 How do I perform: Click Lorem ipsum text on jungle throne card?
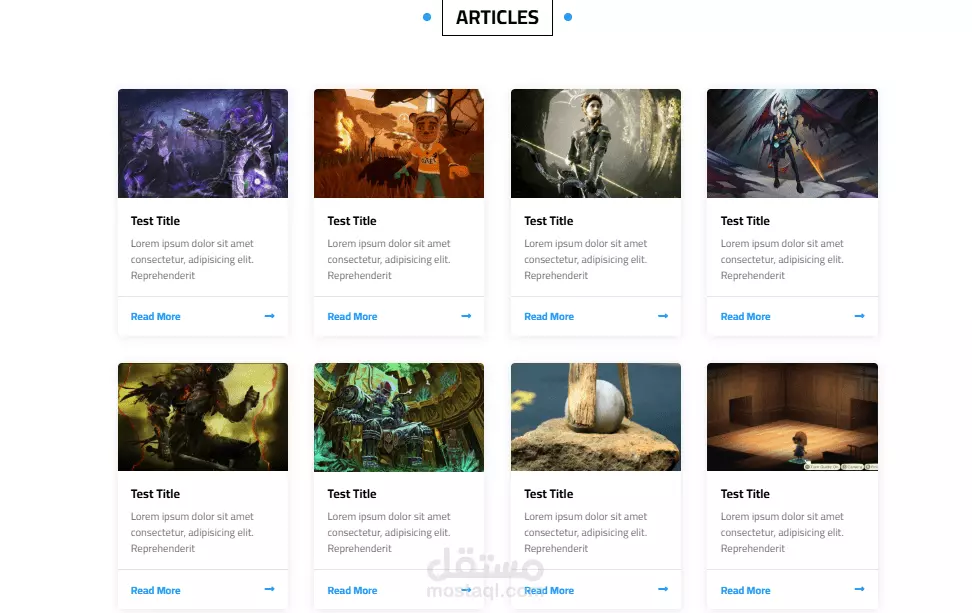click(389, 532)
